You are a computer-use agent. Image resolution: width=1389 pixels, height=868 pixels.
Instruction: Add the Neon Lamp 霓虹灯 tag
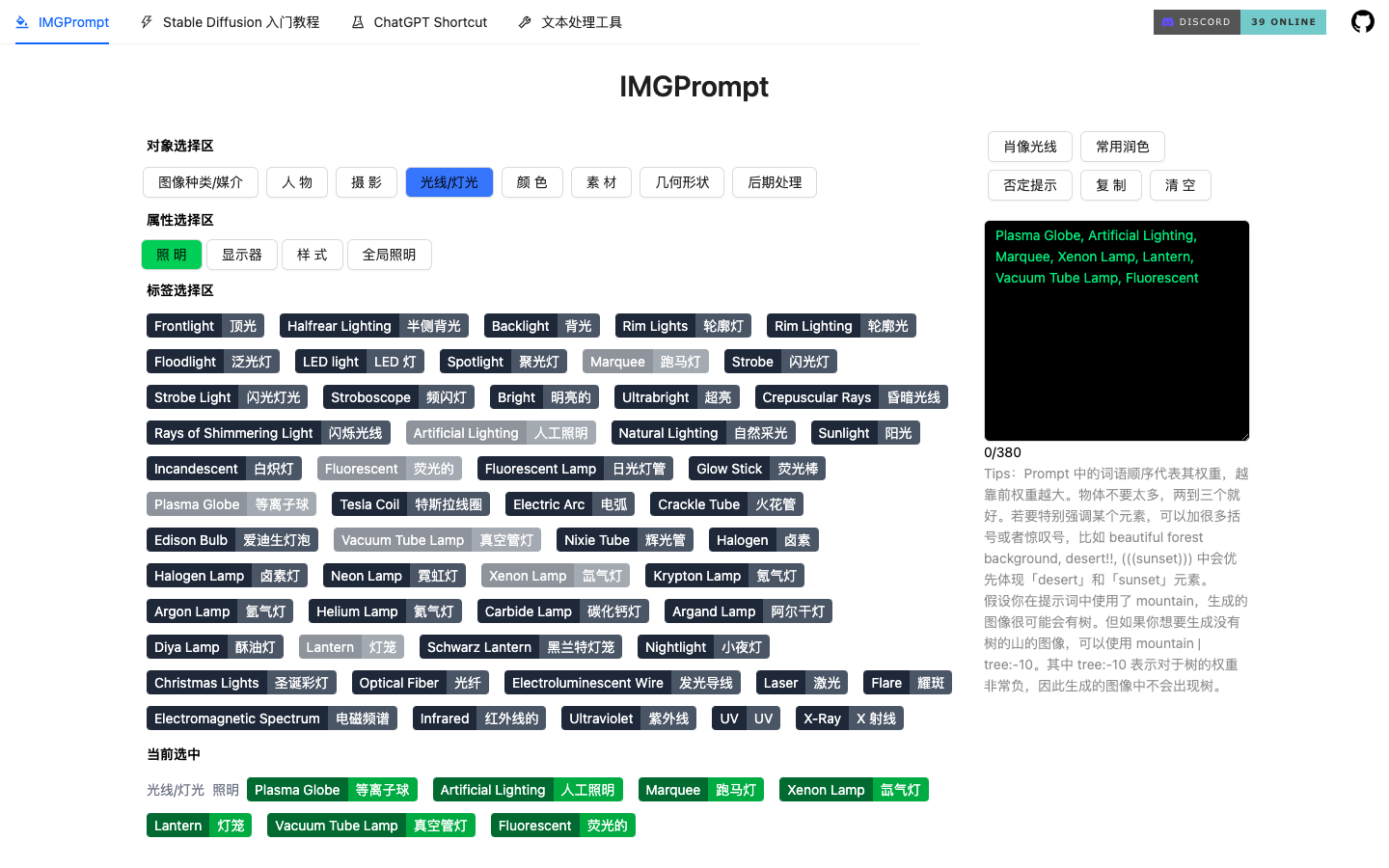(395, 576)
